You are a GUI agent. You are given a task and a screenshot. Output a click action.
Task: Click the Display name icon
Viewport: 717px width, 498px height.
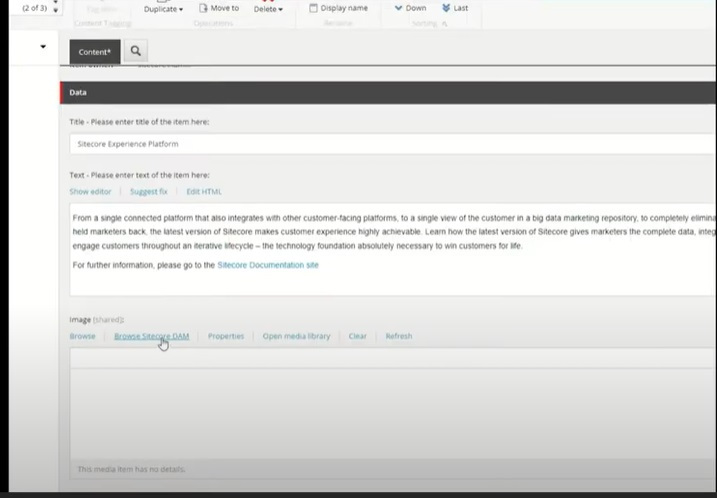click(x=313, y=8)
